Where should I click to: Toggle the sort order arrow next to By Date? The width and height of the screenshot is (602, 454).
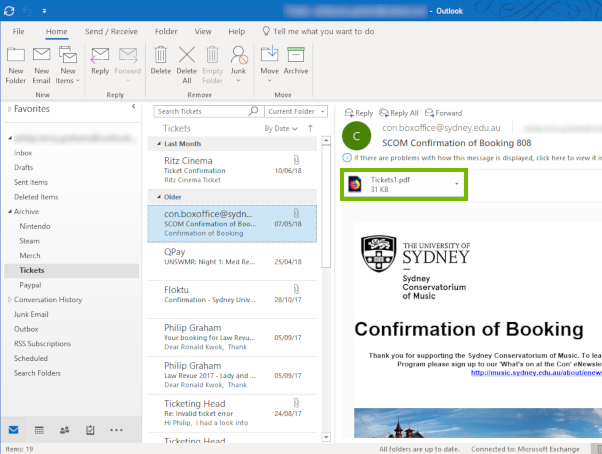click(310, 128)
